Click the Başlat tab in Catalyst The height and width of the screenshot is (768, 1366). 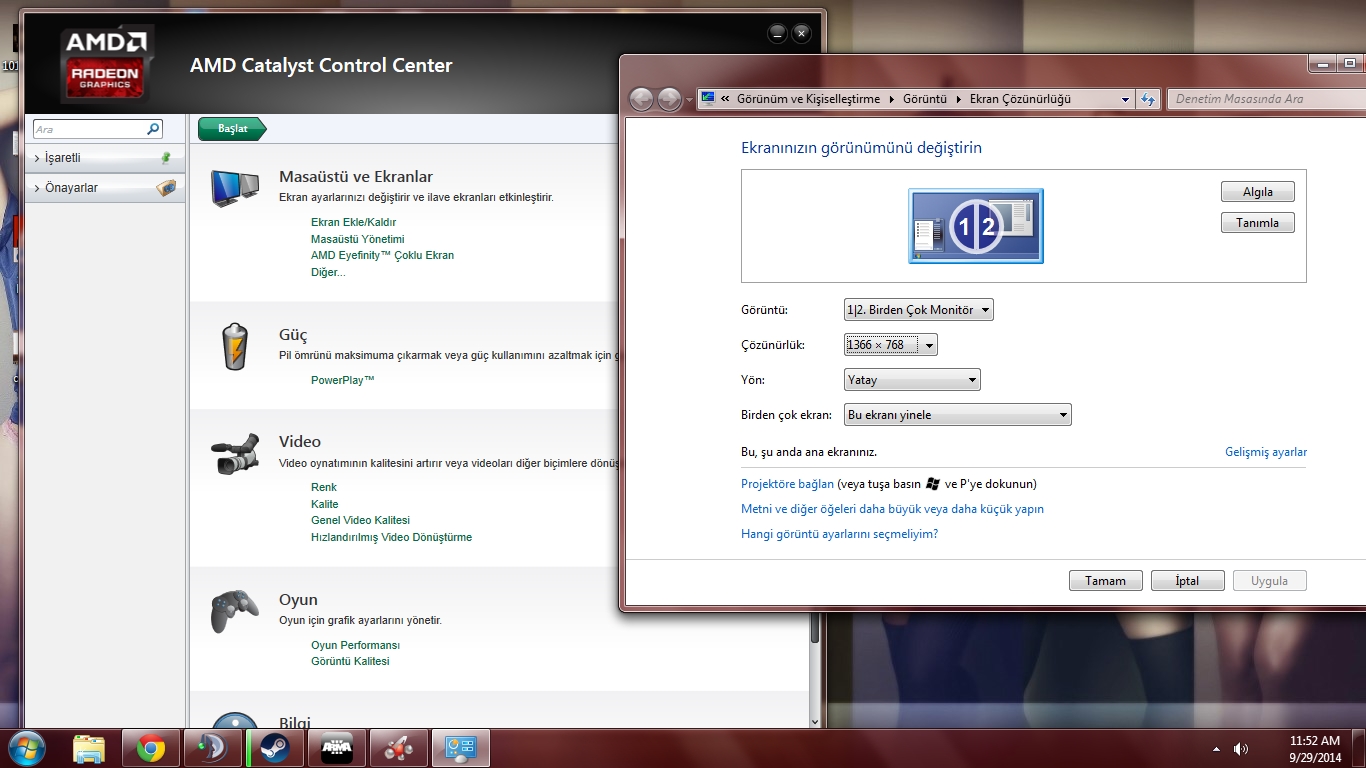pos(233,128)
